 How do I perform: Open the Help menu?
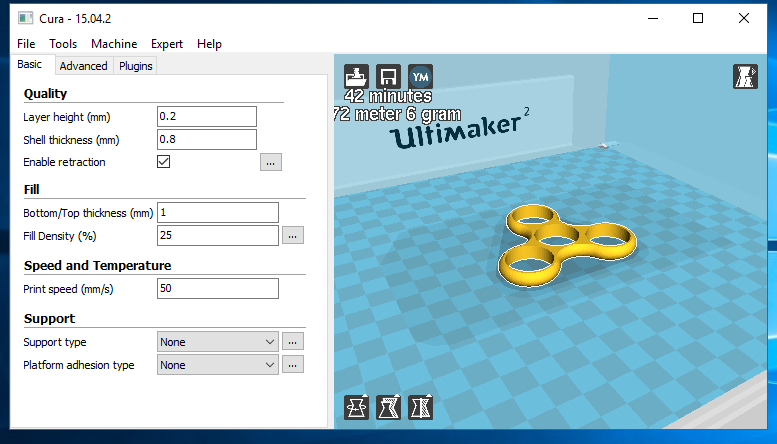(209, 44)
